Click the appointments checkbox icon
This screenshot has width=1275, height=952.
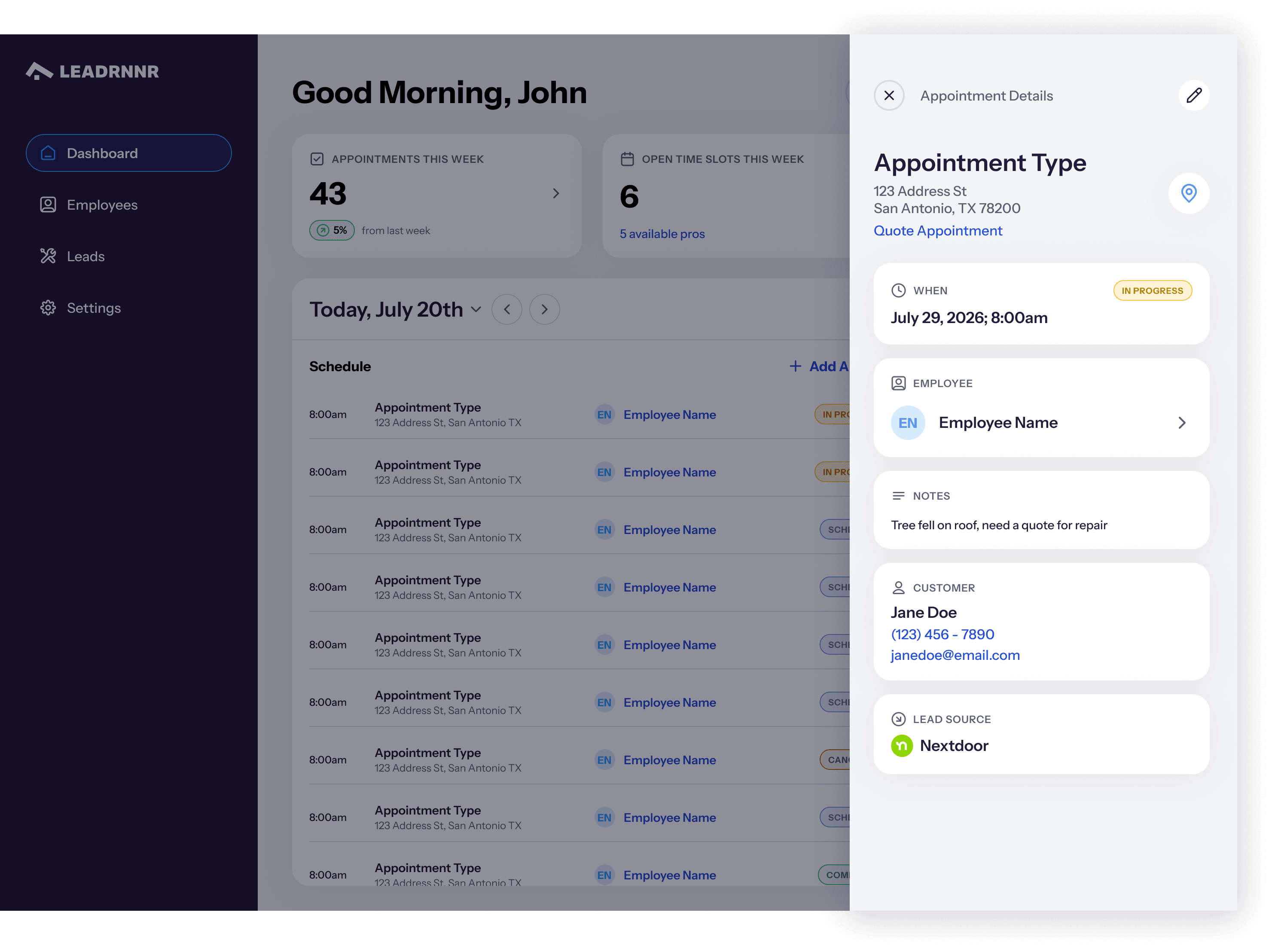[316, 159]
